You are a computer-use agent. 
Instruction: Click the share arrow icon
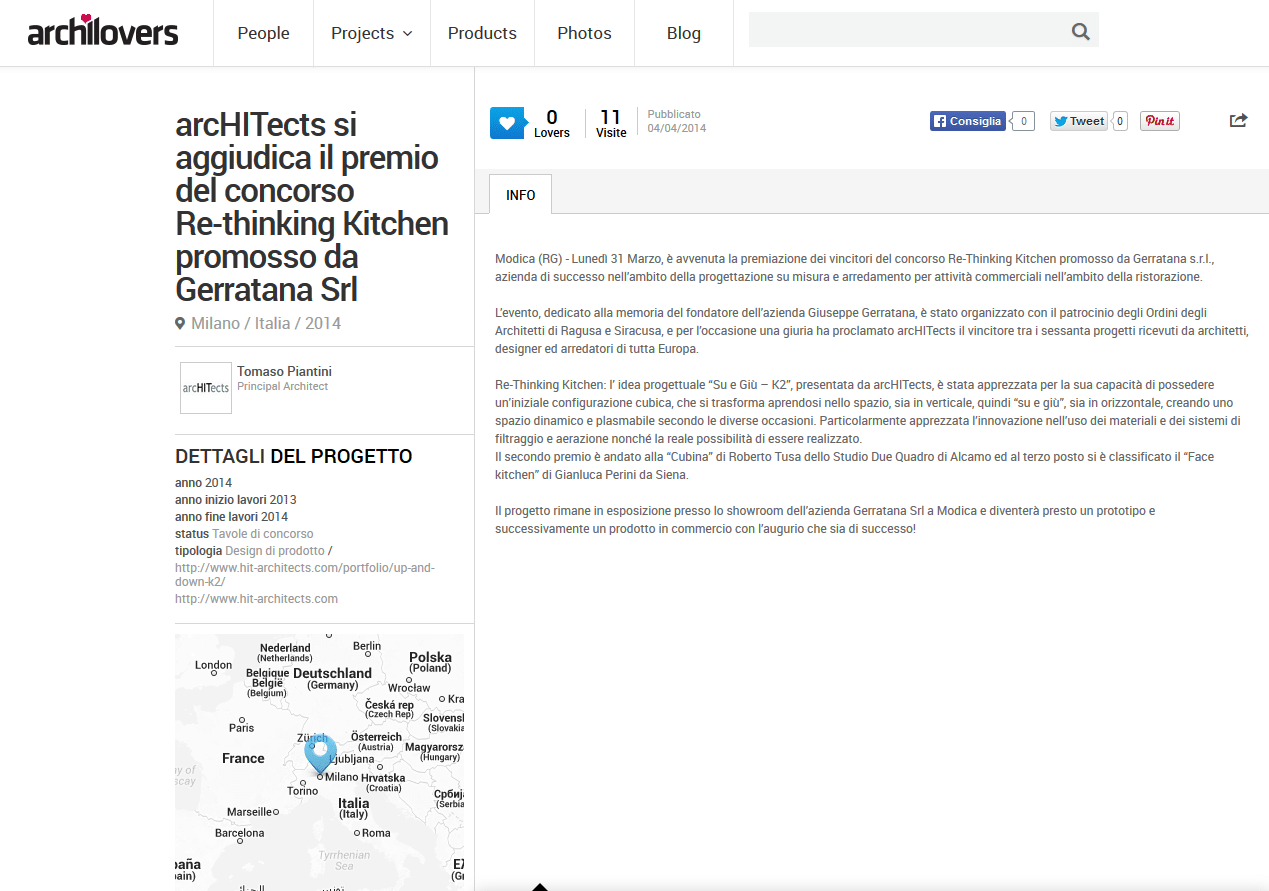[x=1238, y=120]
